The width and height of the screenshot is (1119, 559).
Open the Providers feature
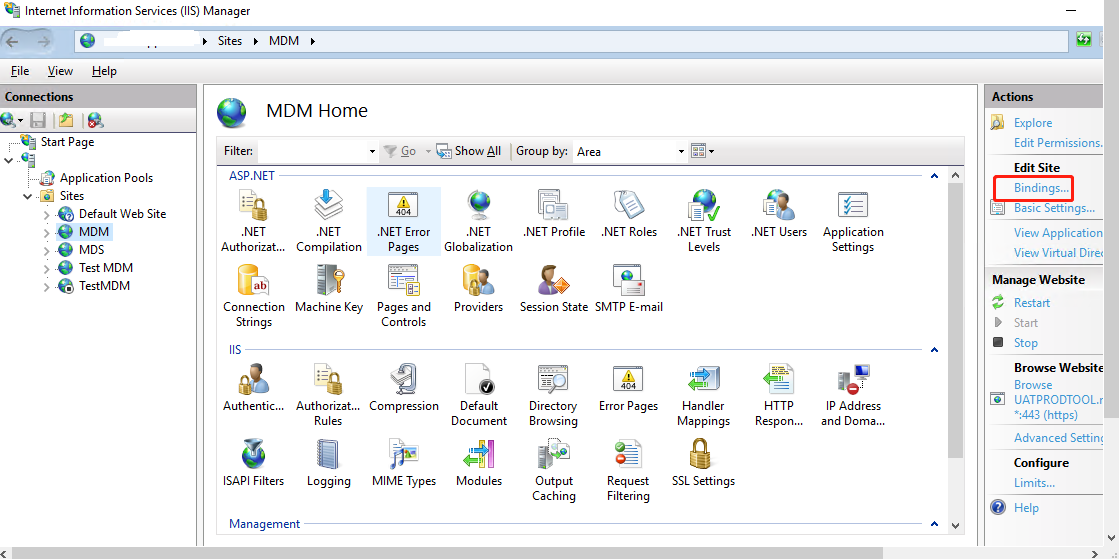click(x=478, y=289)
